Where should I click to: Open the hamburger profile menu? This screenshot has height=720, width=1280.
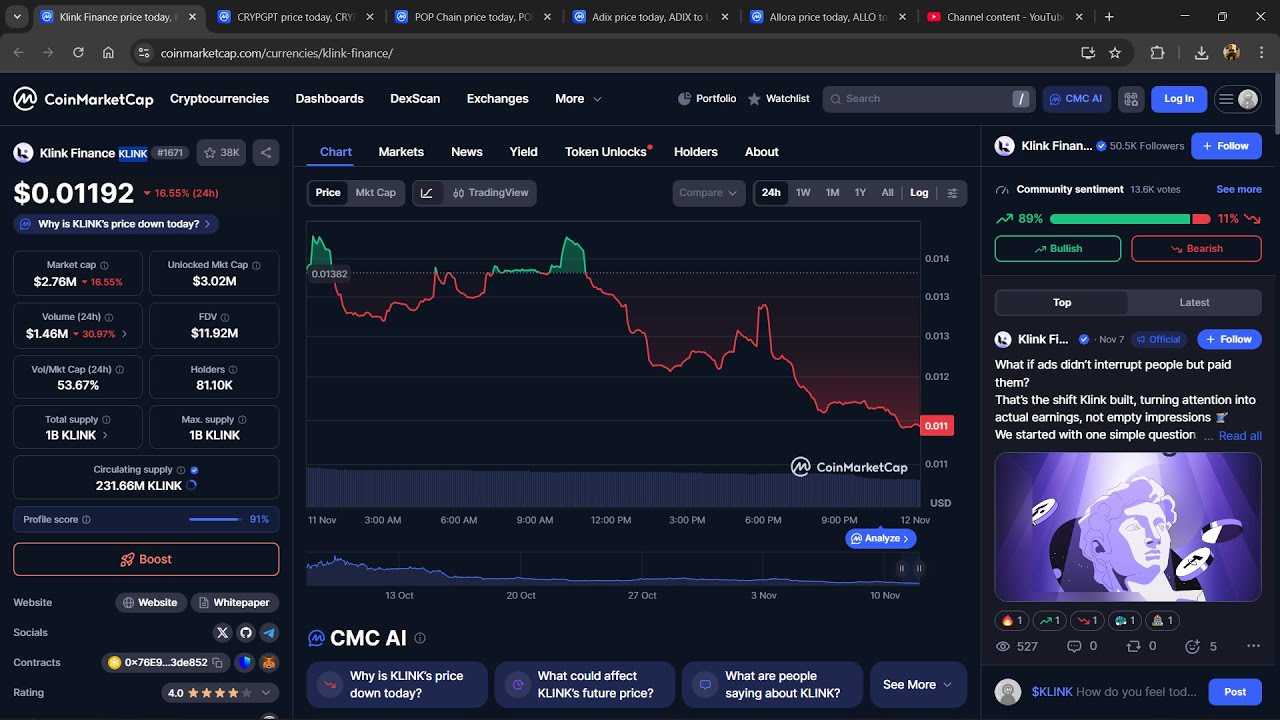[1237, 99]
